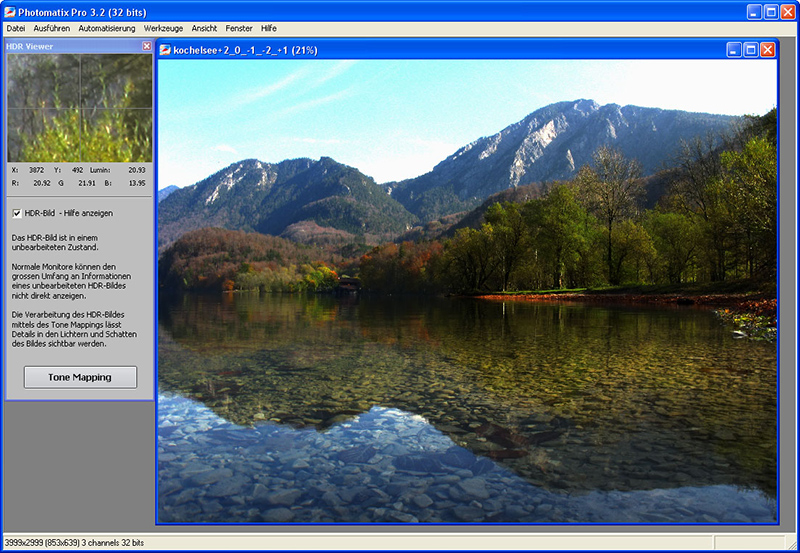Open the Ausführen menu
800x553 pixels.
pos(52,29)
